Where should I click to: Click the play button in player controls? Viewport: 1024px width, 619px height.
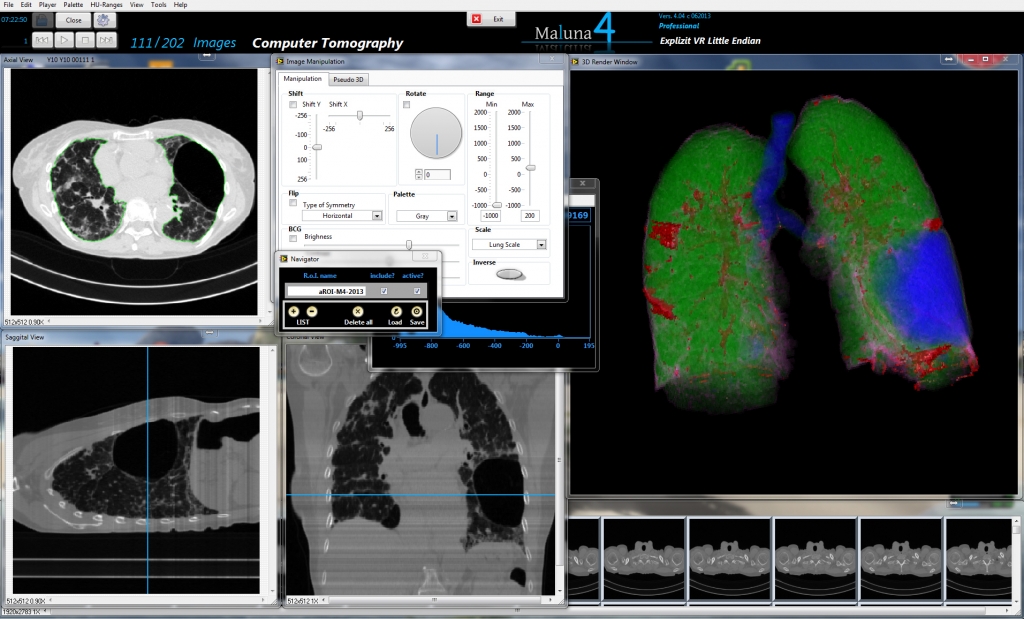[63, 40]
